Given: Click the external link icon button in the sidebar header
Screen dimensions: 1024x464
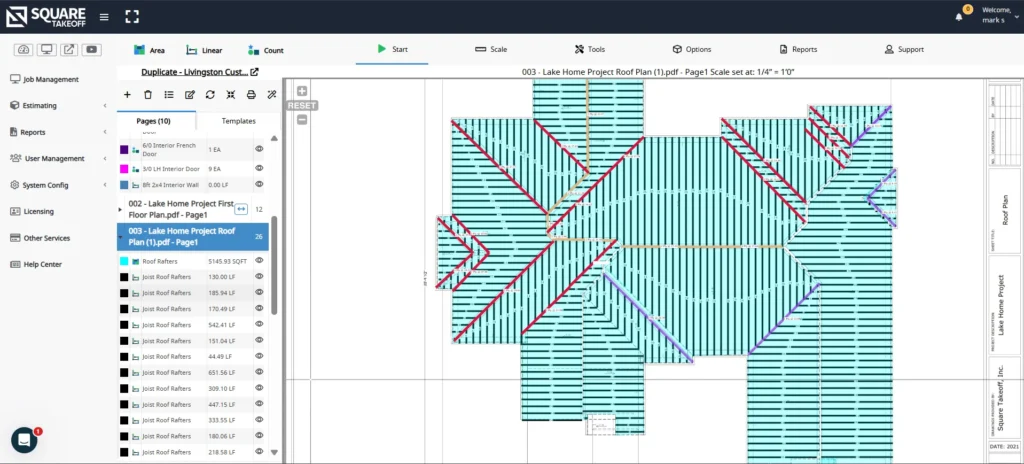Looking at the screenshot, I should 69,50.
